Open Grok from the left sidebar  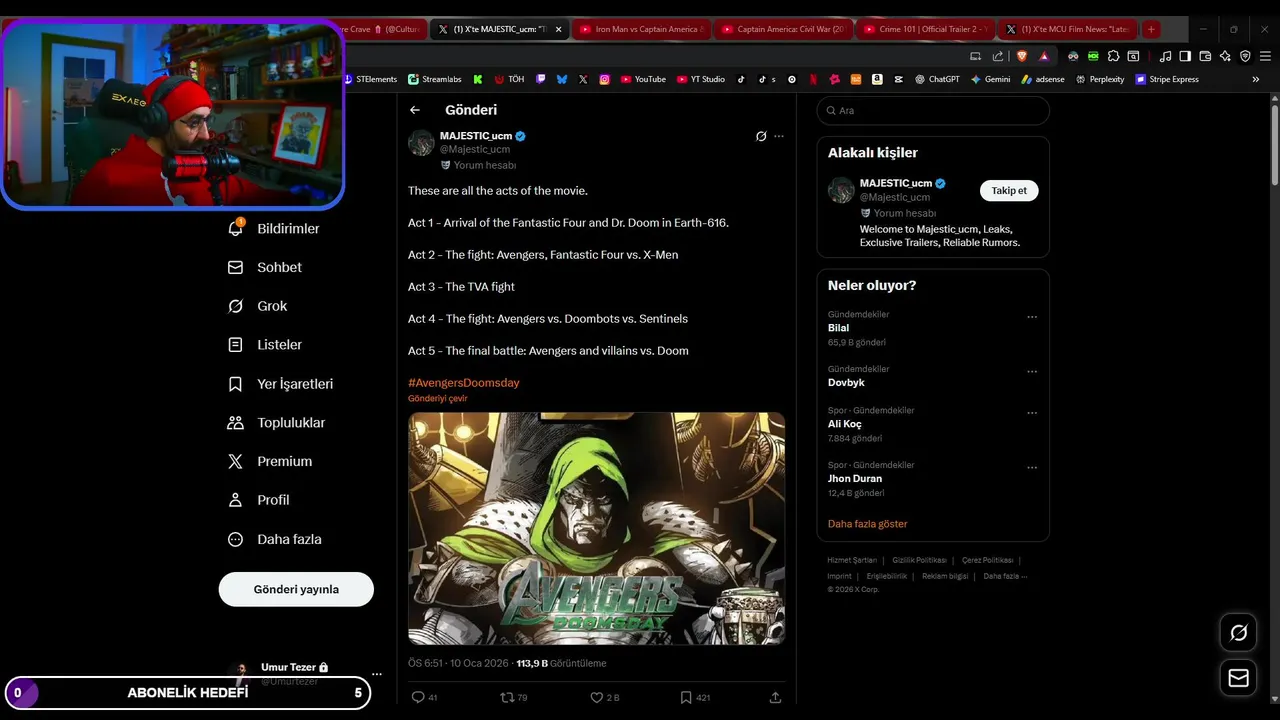[258, 306]
